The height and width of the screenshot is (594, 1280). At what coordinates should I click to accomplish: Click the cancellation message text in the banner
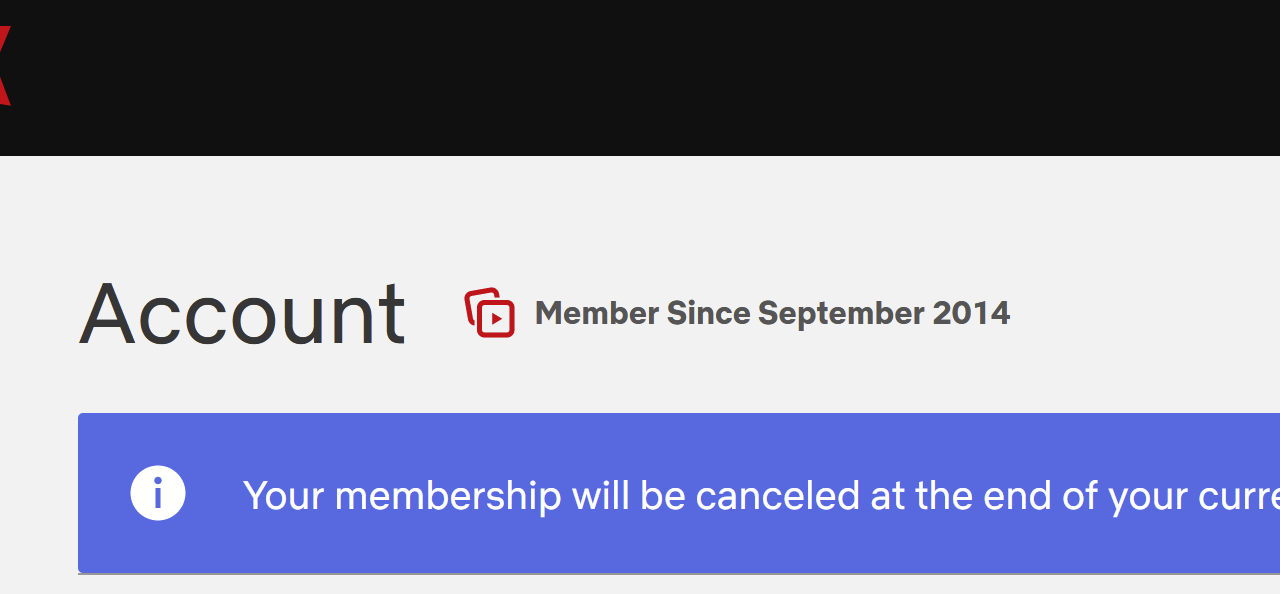pyautogui.click(x=700, y=494)
